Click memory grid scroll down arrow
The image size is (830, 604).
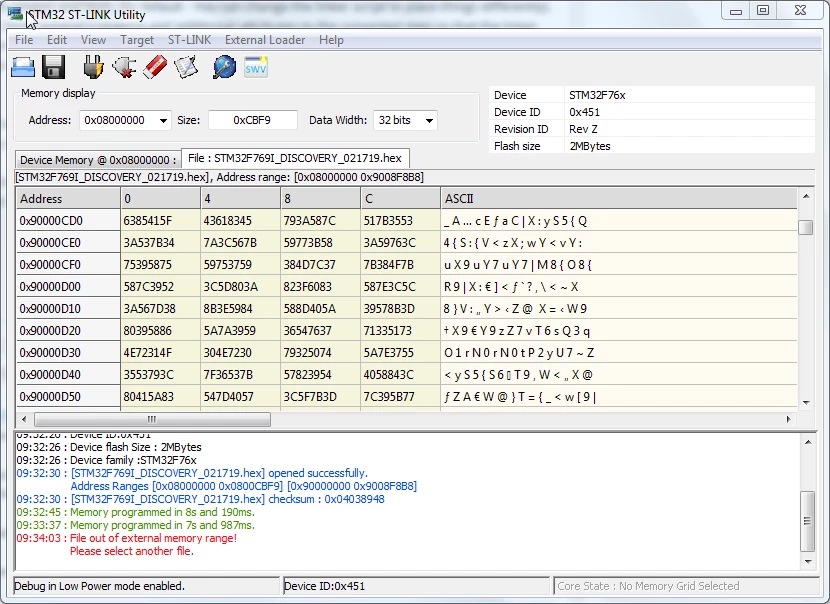(806, 402)
